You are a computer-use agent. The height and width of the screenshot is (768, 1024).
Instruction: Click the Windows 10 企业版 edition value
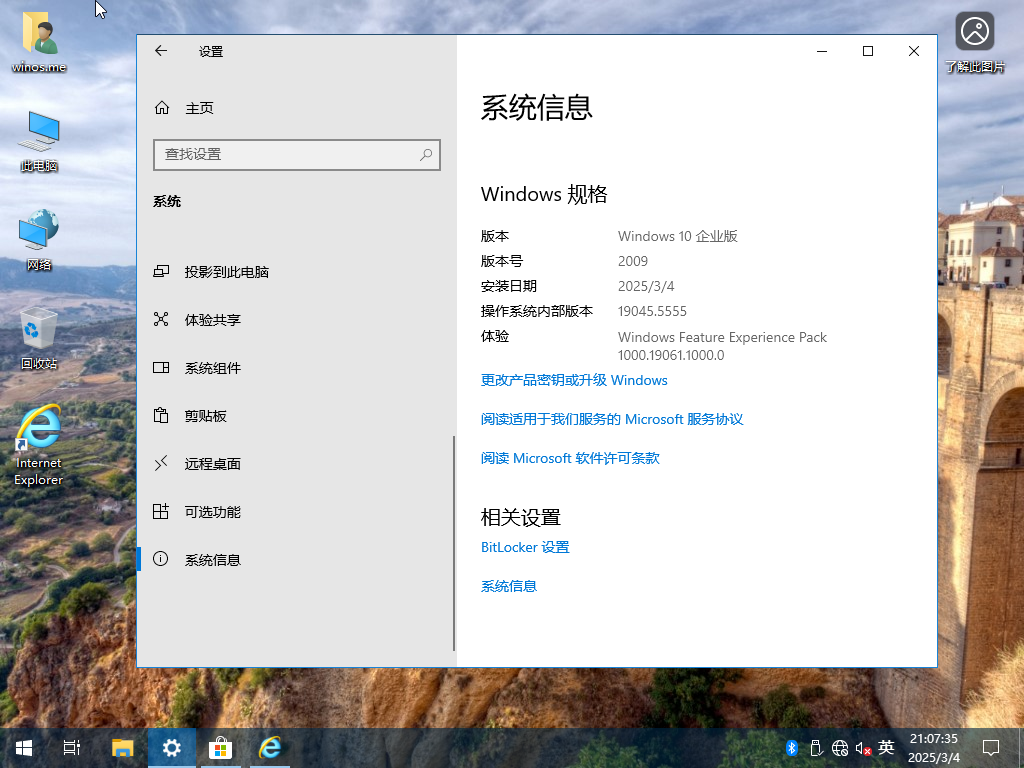click(x=678, y=236)
